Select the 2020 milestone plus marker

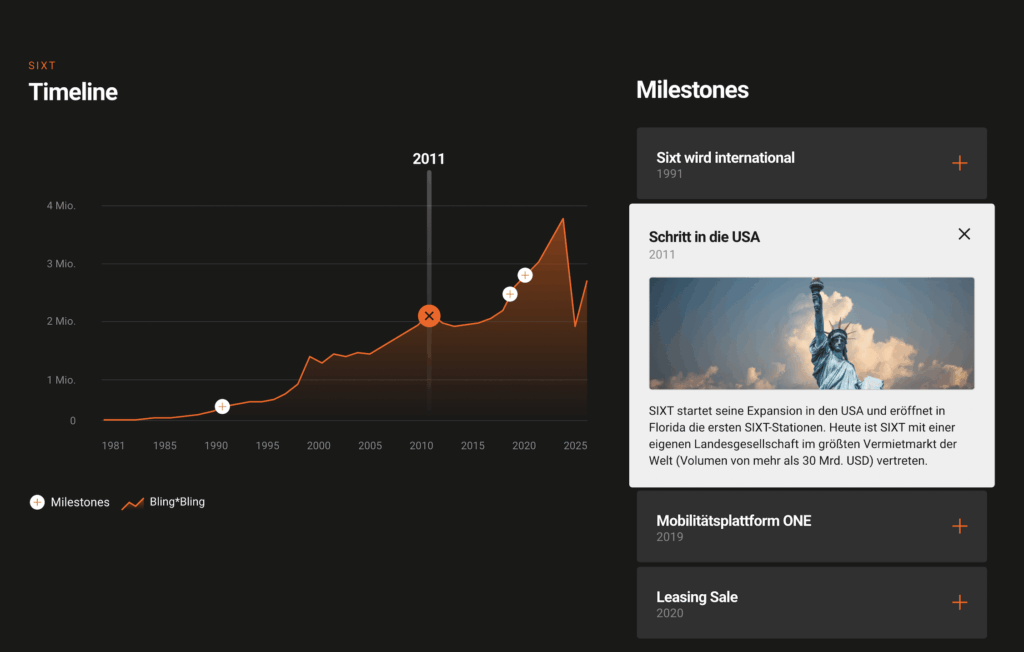[525, 275]
